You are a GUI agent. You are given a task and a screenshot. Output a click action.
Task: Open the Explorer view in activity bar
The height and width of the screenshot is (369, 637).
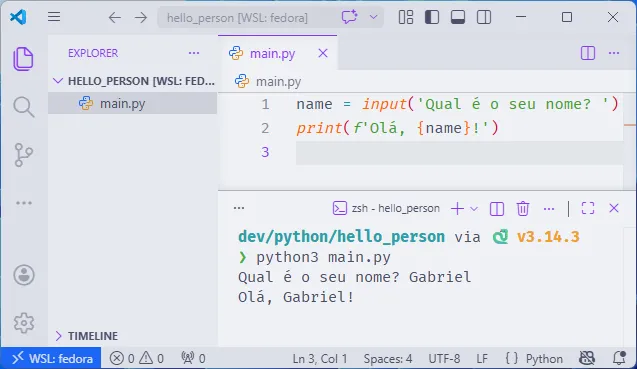[24, 59]
